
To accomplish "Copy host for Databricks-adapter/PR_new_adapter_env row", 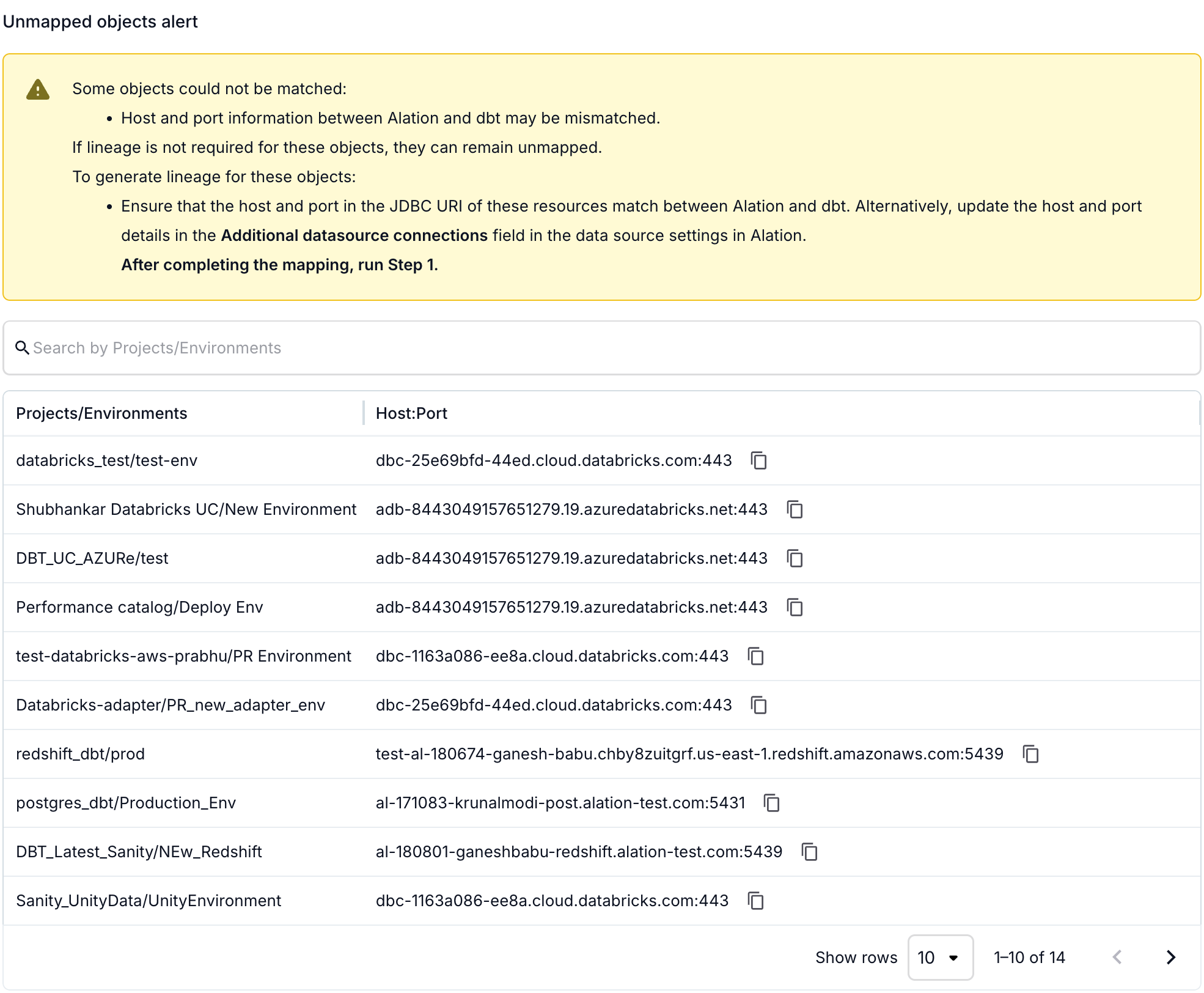I will point(758,705).
